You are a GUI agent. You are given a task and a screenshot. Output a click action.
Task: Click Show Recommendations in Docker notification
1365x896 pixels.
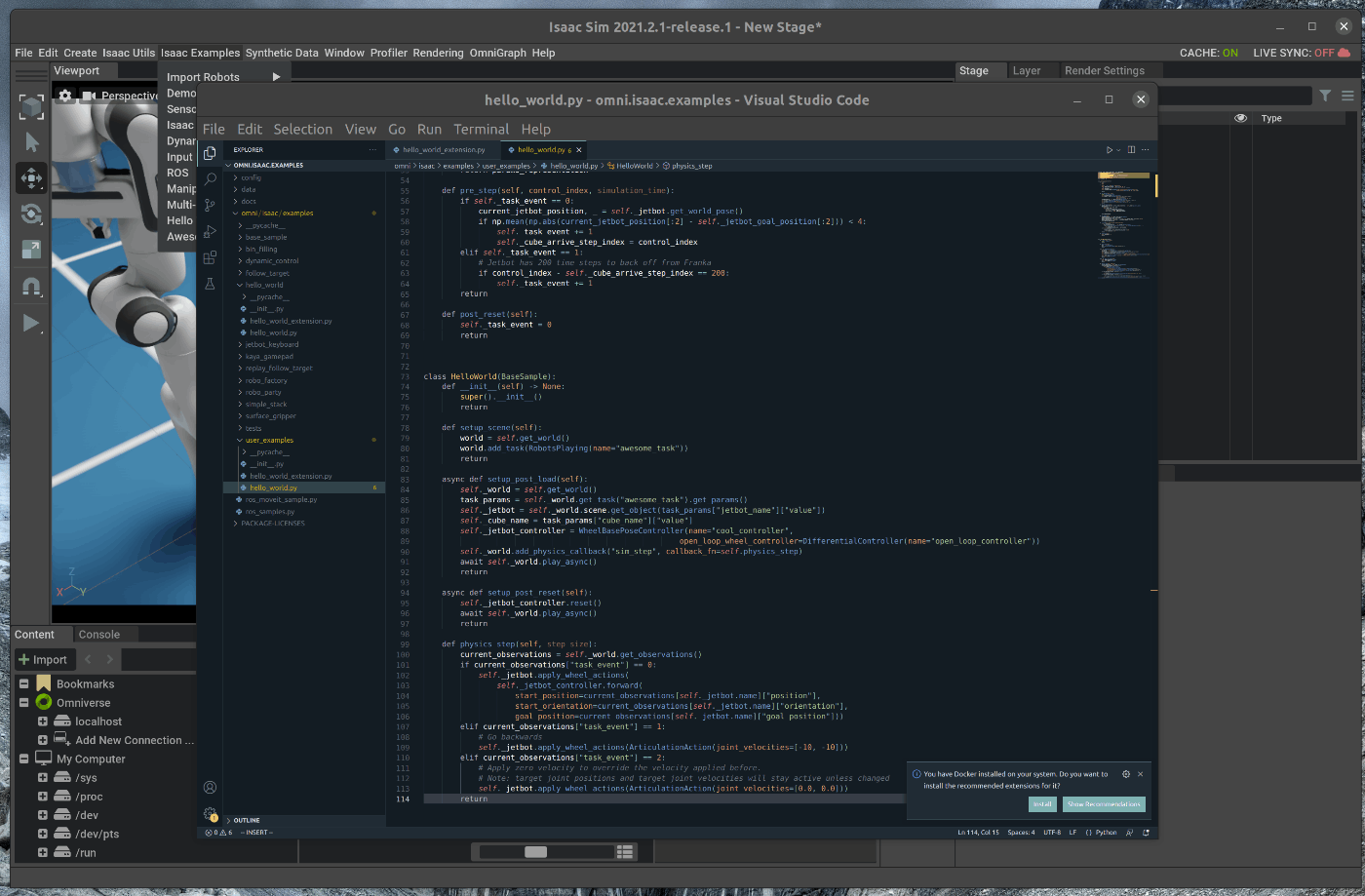(x=1104, y=804)
